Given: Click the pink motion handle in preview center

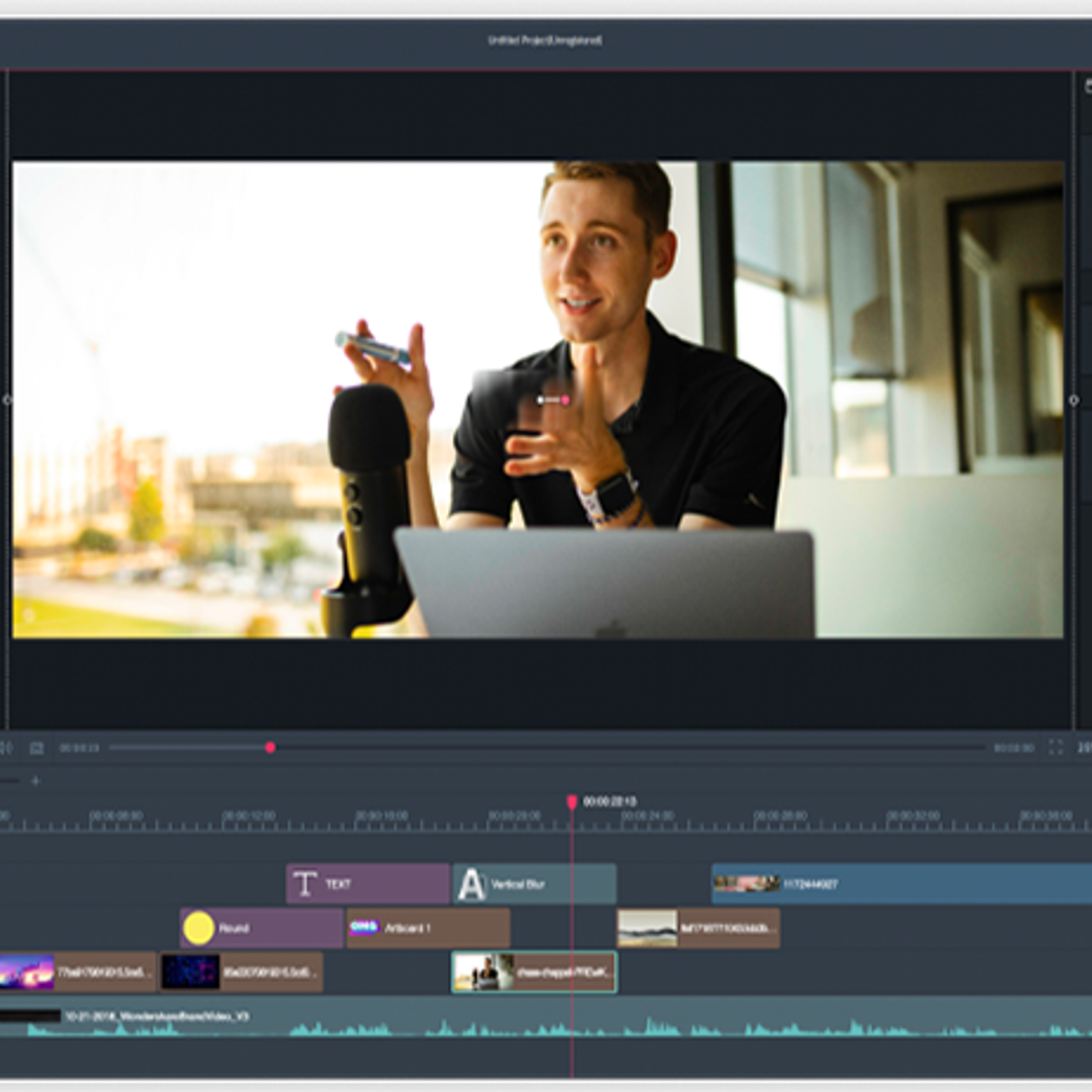Looking at the screenshot, I should 565,400.
